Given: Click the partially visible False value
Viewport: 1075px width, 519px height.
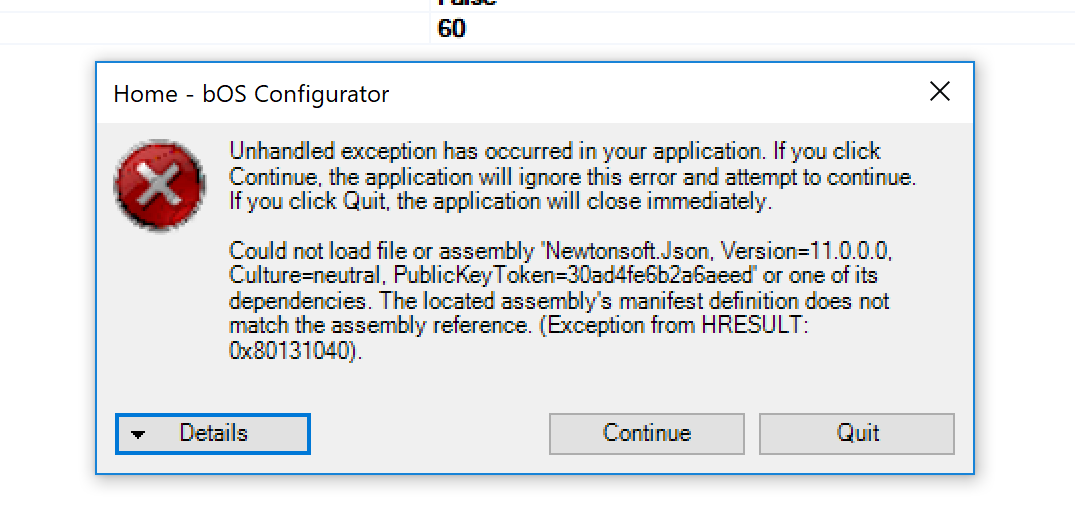Looking at the screenshot, I should click(x=467, y=3).
